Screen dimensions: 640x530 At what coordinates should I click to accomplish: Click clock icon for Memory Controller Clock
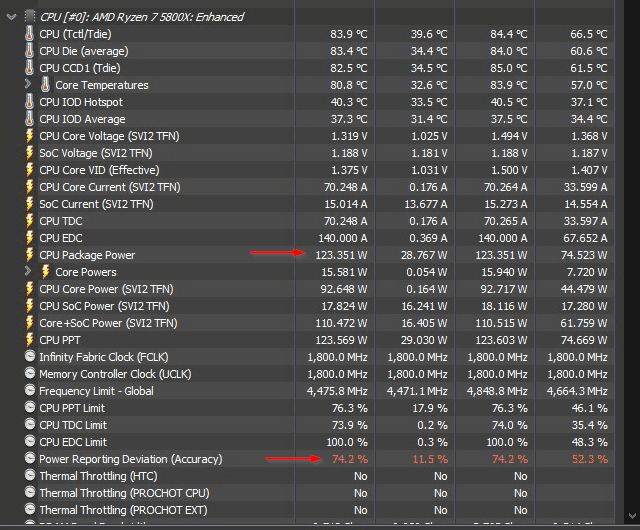coord(30,373)
